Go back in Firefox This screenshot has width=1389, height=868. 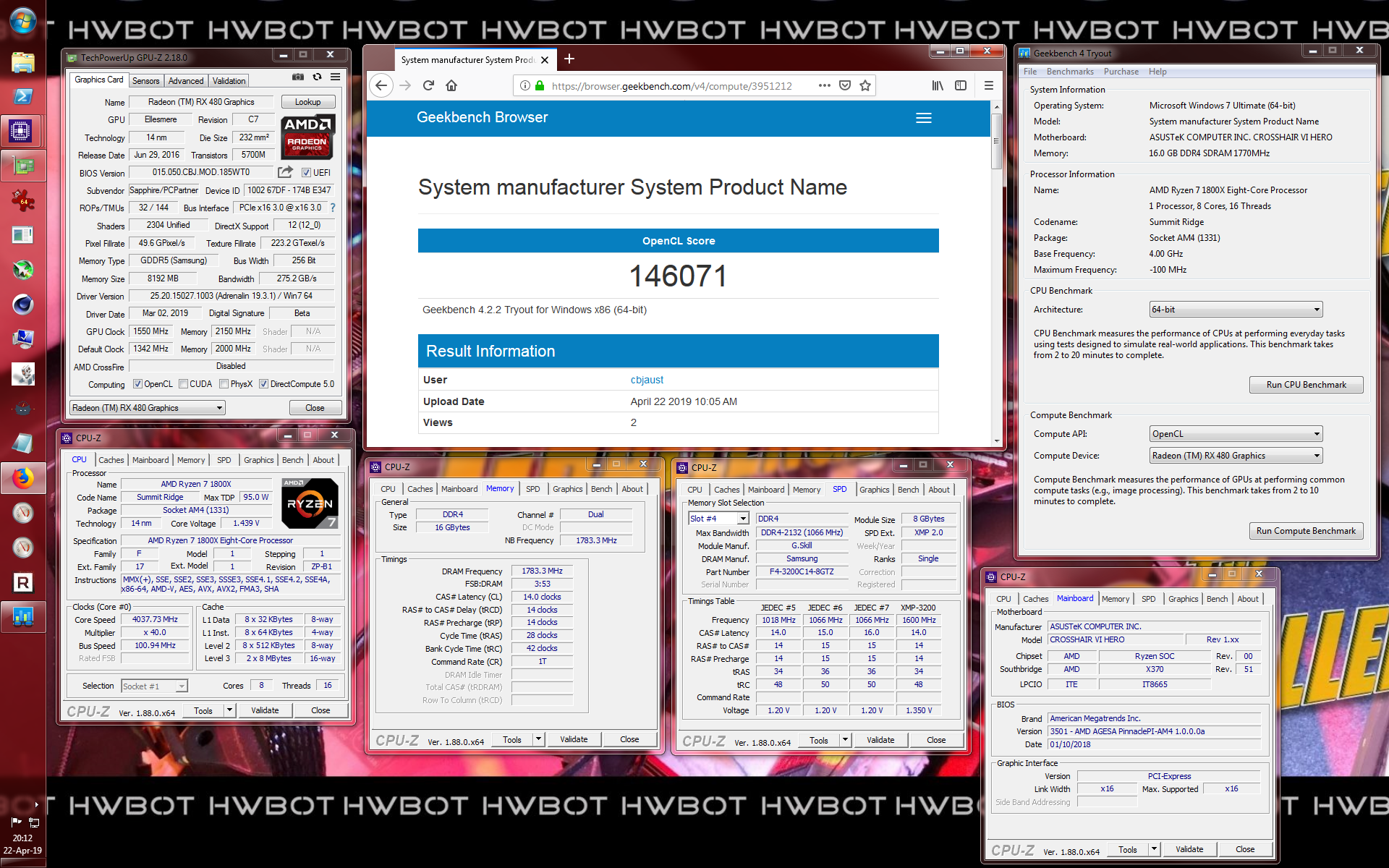click(381, 86)
